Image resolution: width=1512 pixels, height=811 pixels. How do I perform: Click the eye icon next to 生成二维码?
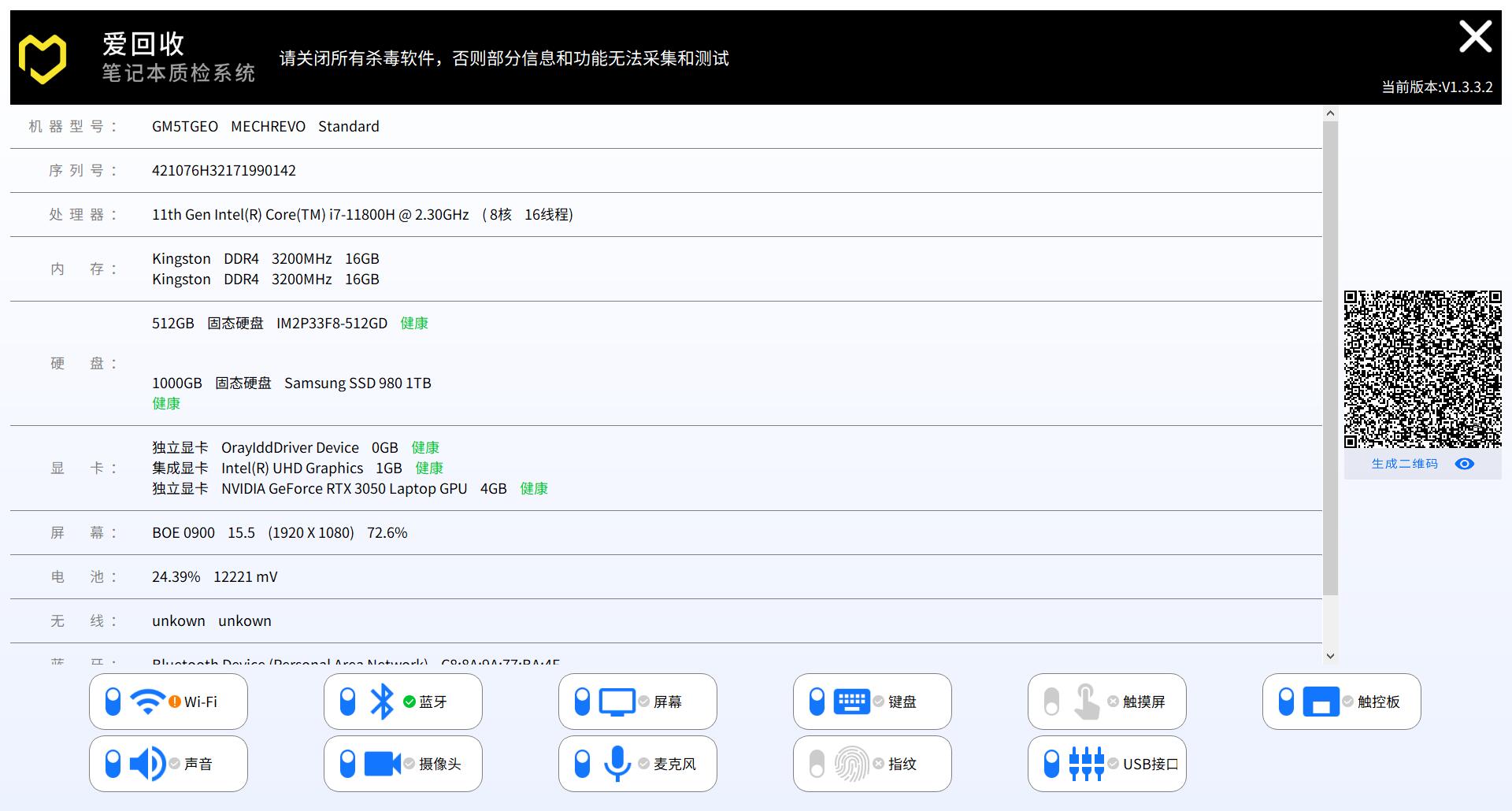pyautogui.click(x=1465, y=464)
